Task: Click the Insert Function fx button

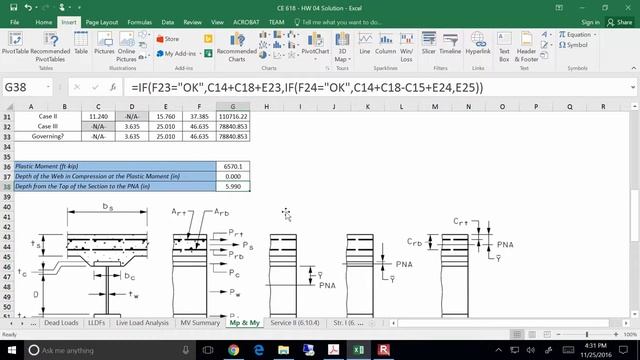Action: tap(113, 87)
